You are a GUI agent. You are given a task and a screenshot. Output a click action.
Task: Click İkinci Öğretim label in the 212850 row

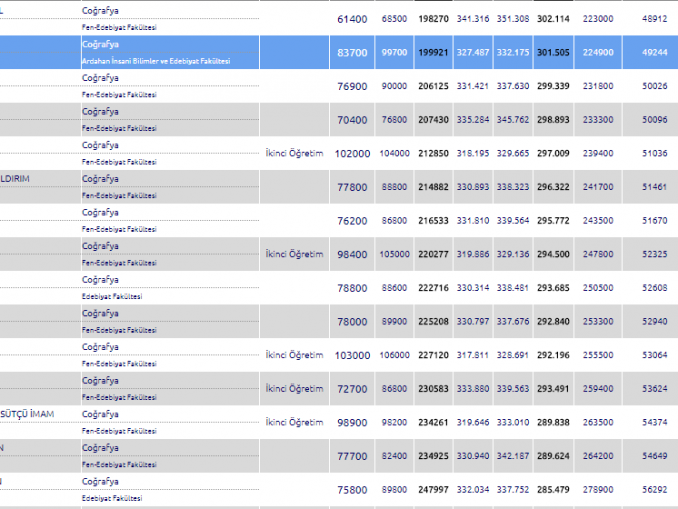pos(294,153)
